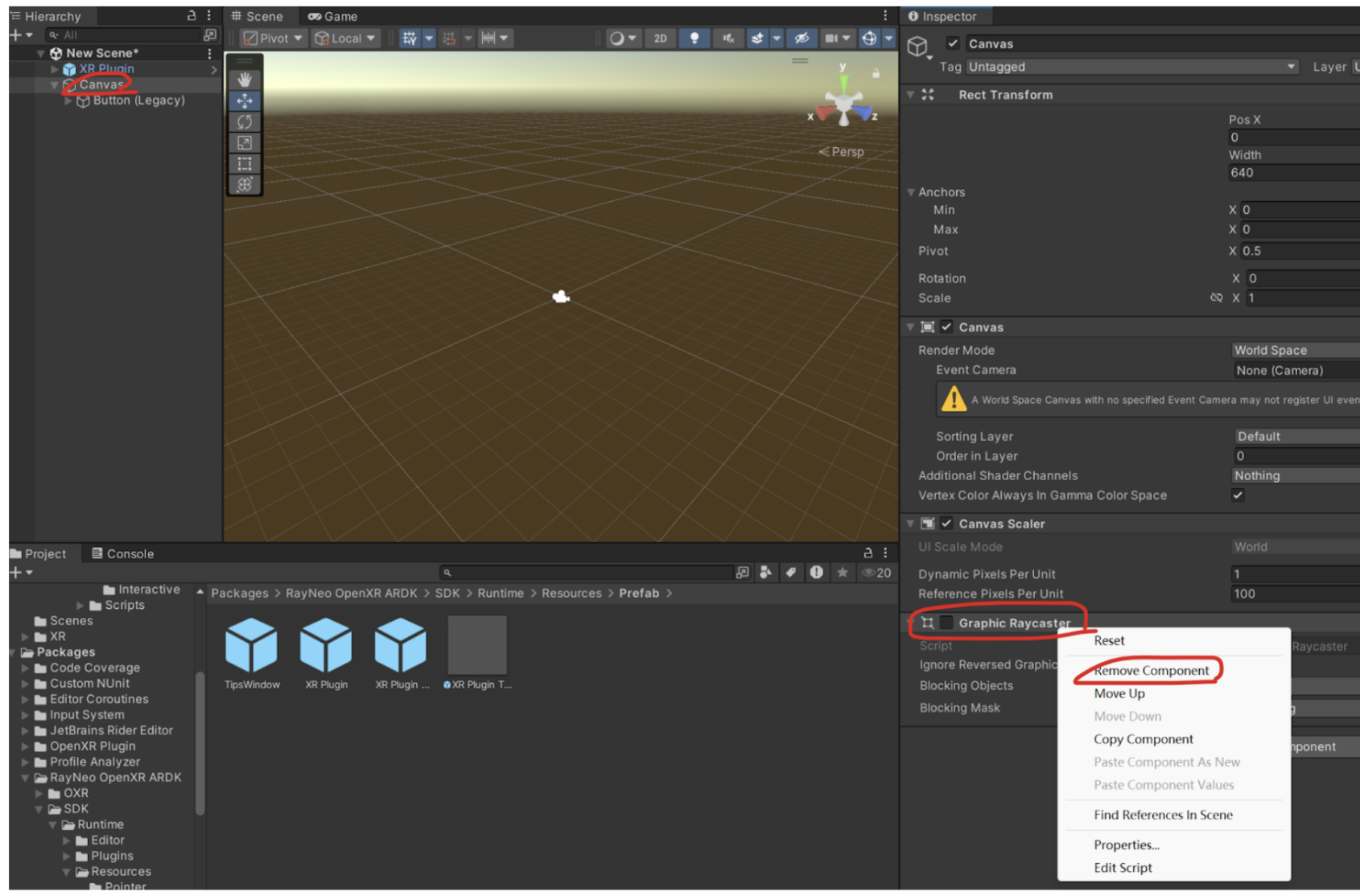Open the Tag Untagged dropdown

(x=1132, y=67)
